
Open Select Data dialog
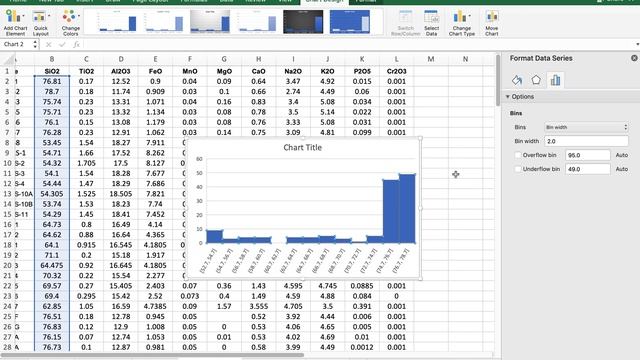tap(431, 23)
